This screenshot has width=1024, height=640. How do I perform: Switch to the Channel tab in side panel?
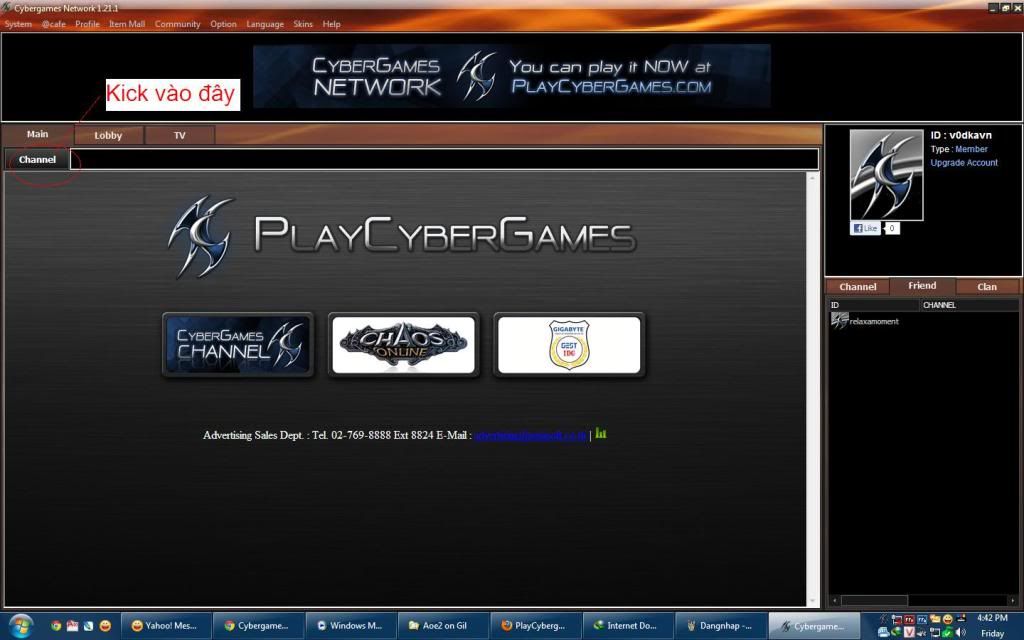857,287
